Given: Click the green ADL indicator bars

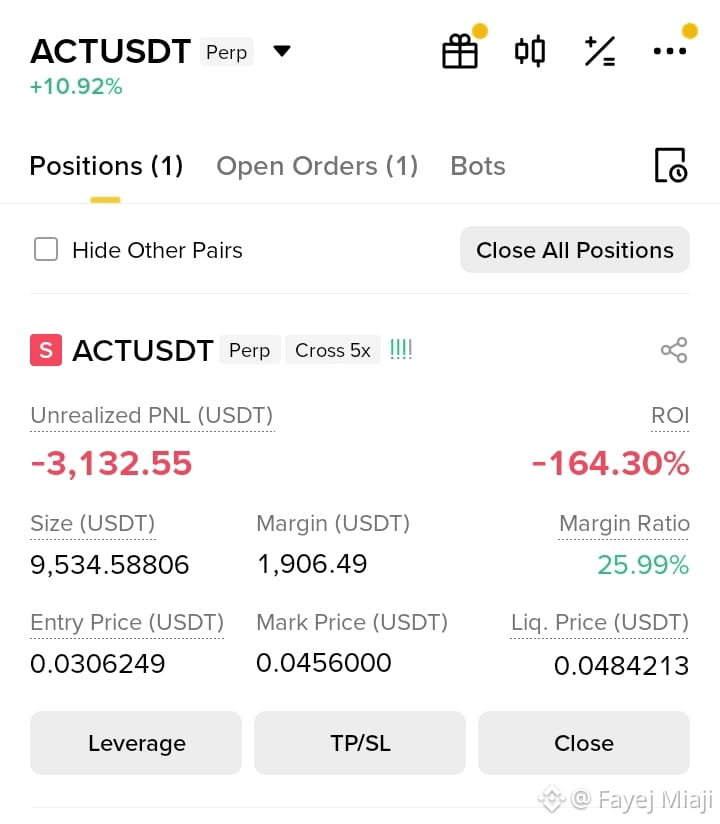Looking at the screenshot, I should (401, 349).
